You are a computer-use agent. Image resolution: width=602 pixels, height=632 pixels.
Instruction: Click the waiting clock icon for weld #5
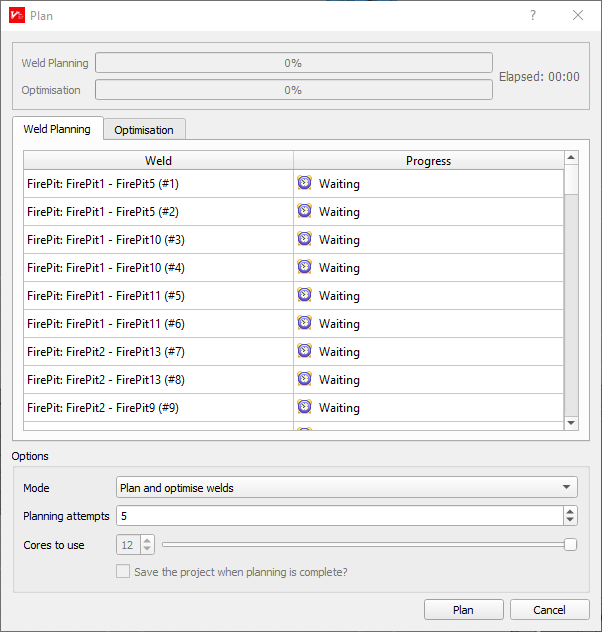(305, 295)
